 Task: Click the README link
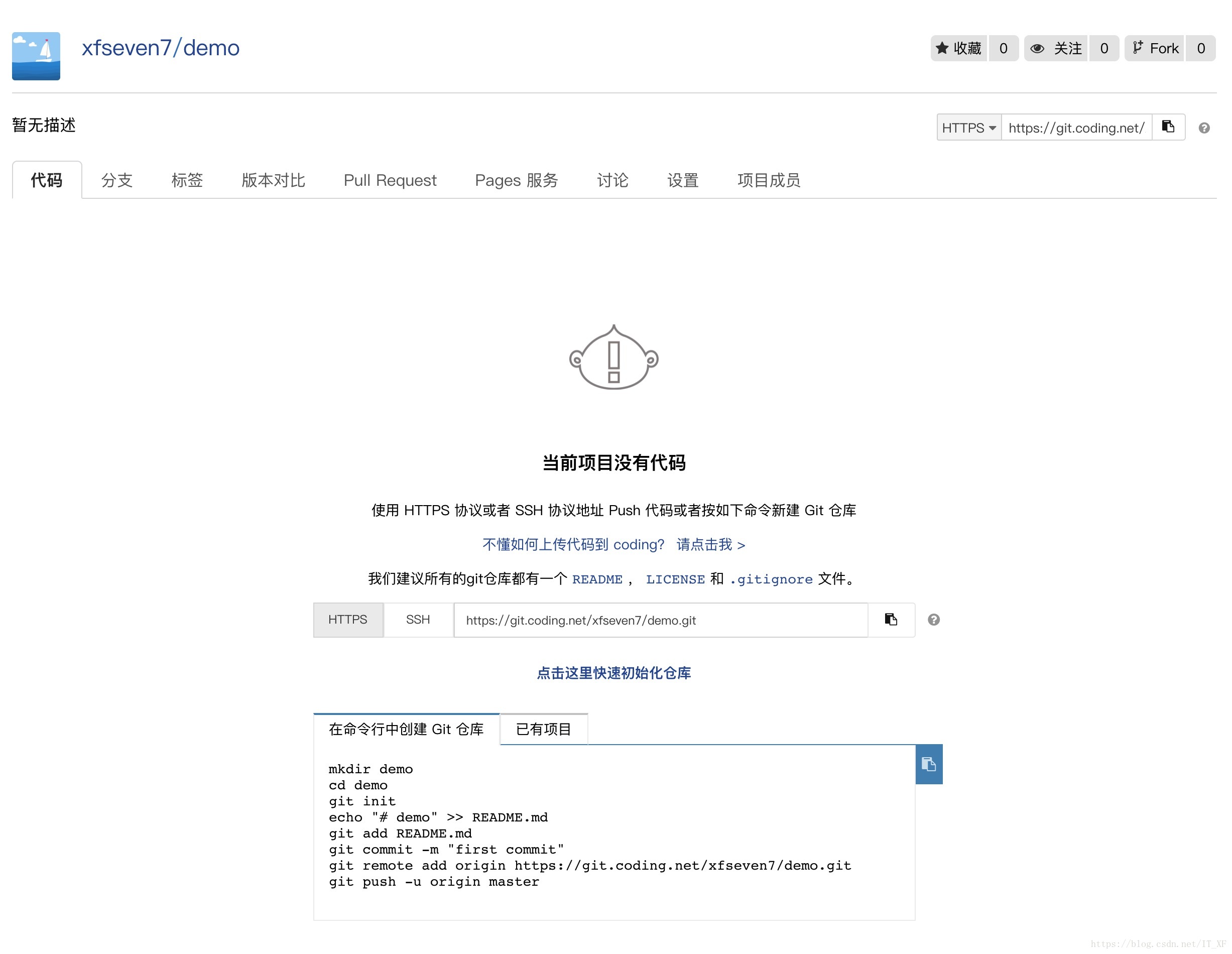point(597,579)
